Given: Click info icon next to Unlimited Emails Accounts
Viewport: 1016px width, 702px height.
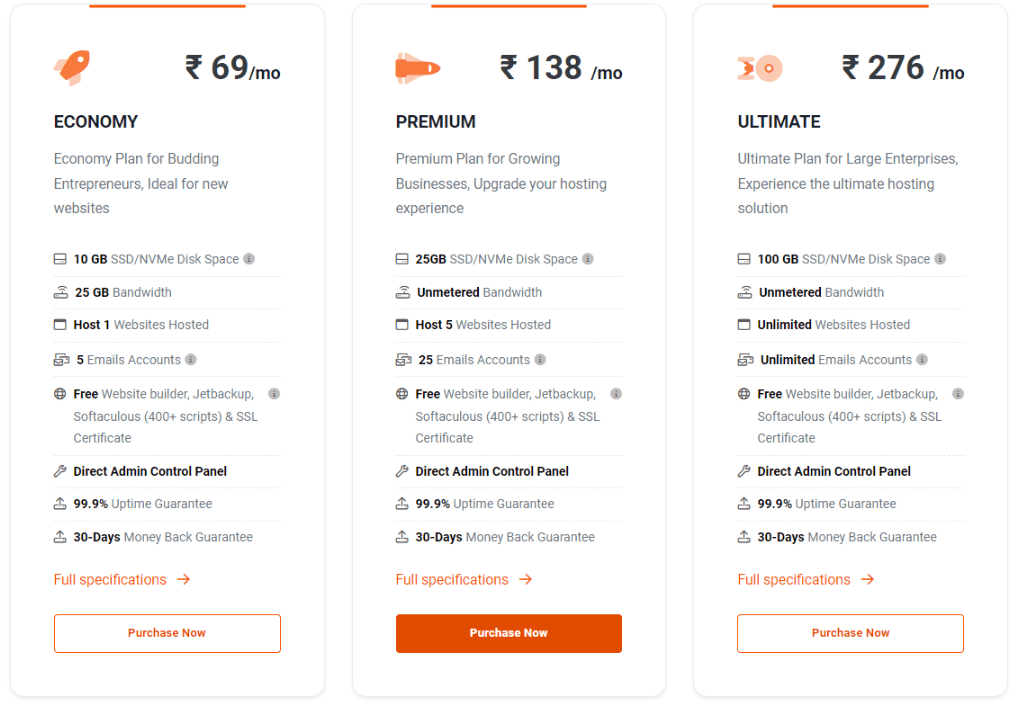Looking at the screenshot, I should [x=922, y=359].
